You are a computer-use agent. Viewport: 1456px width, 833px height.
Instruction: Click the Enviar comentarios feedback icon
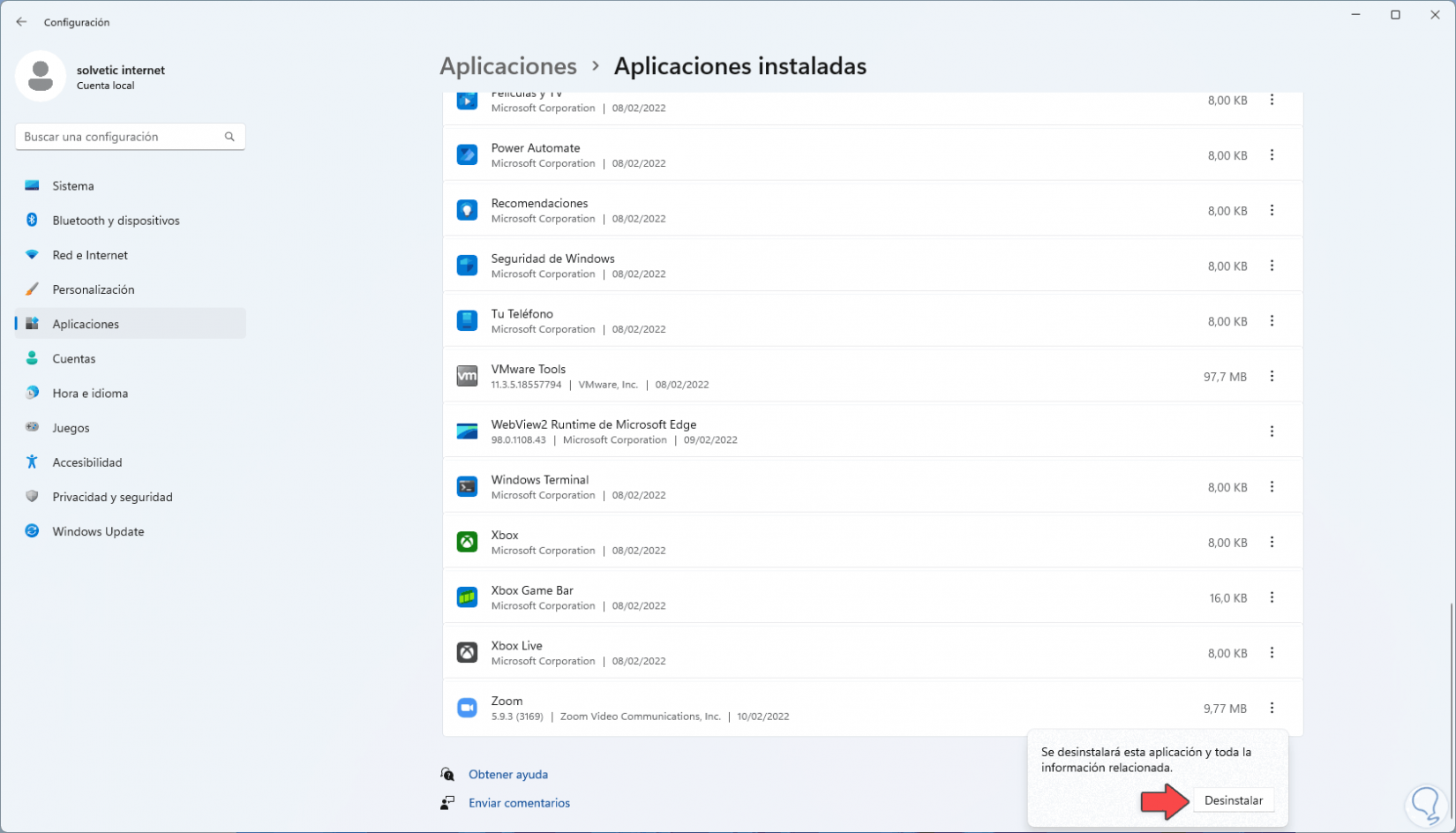coord(447,803)
